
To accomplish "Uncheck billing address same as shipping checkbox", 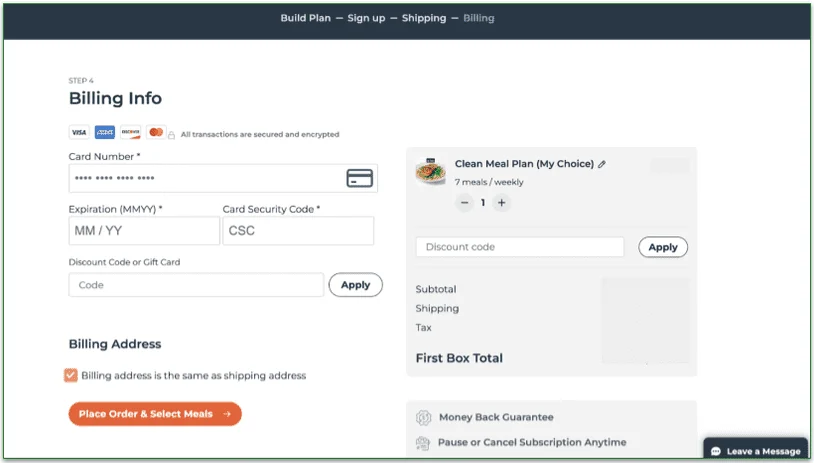I will pos(71,375).
